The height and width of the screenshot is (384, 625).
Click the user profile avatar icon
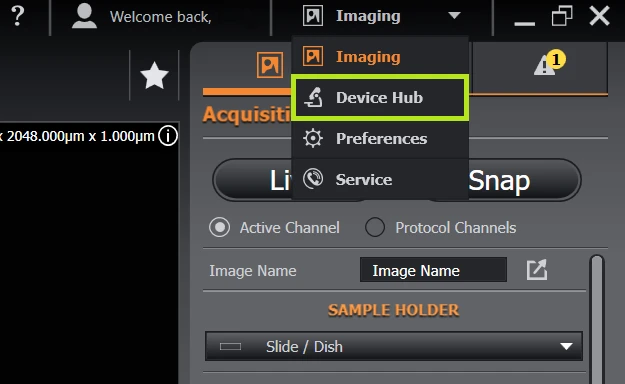point(84,16)
